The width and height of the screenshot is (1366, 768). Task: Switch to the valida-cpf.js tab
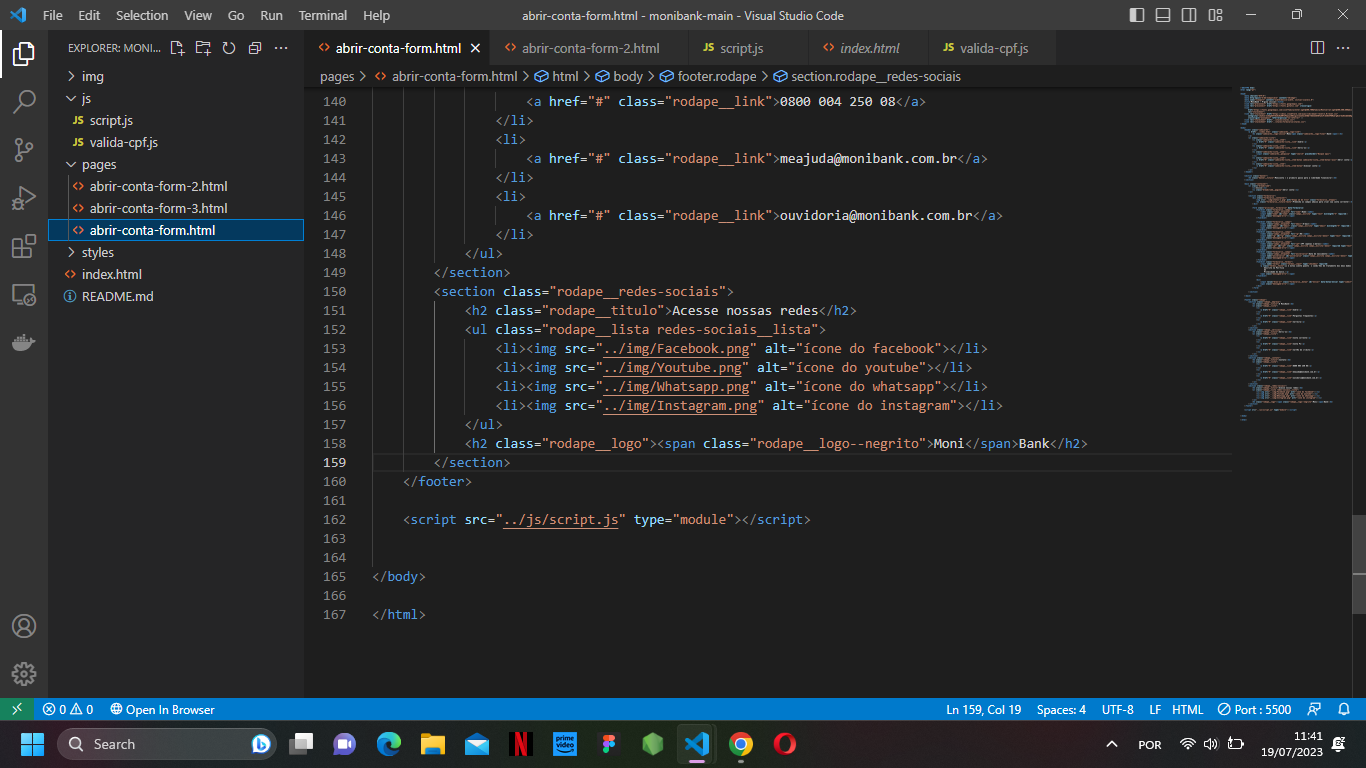(x=993, y=48)
